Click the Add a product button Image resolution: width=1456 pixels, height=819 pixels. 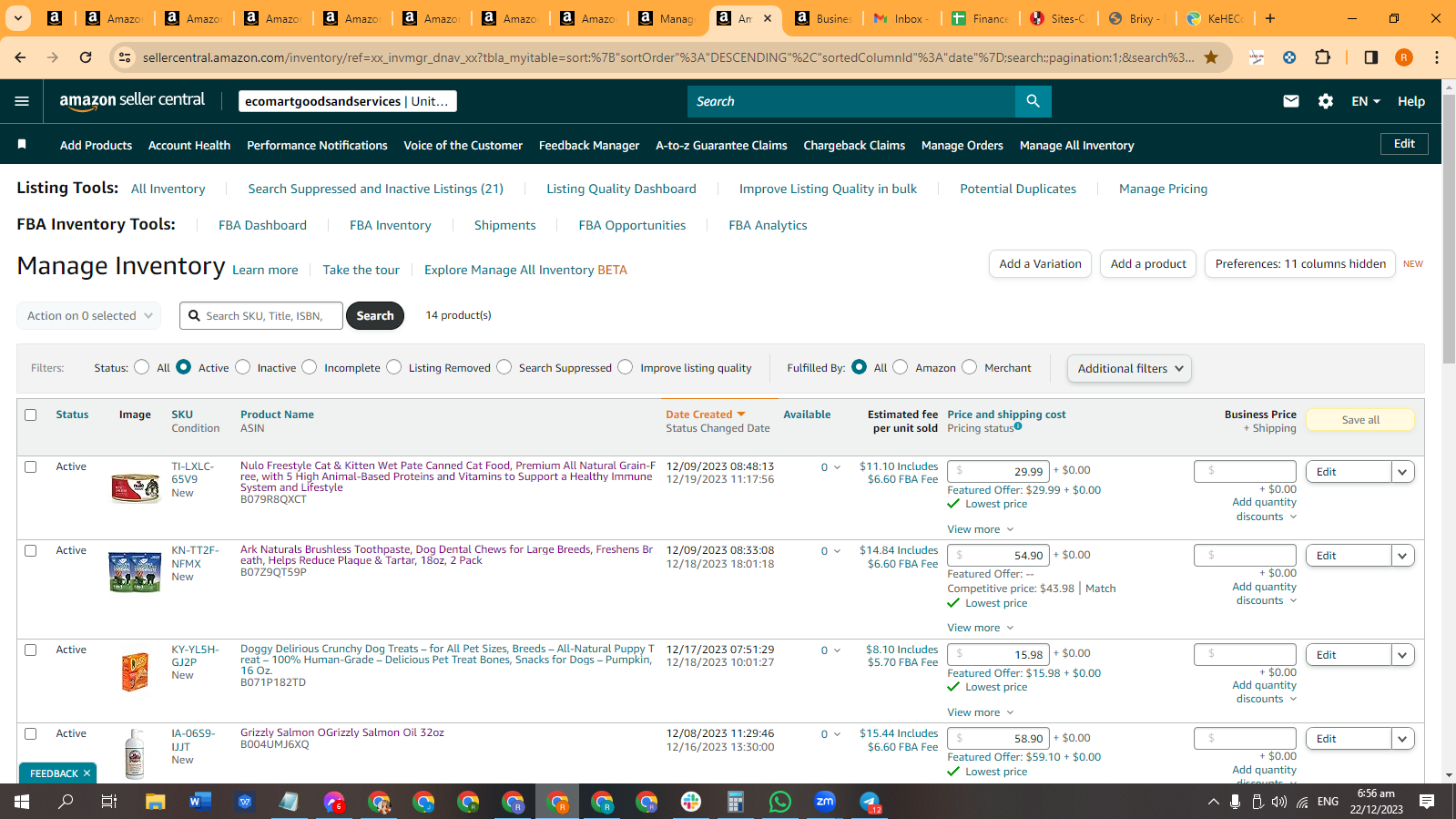tap(1148, 264)
